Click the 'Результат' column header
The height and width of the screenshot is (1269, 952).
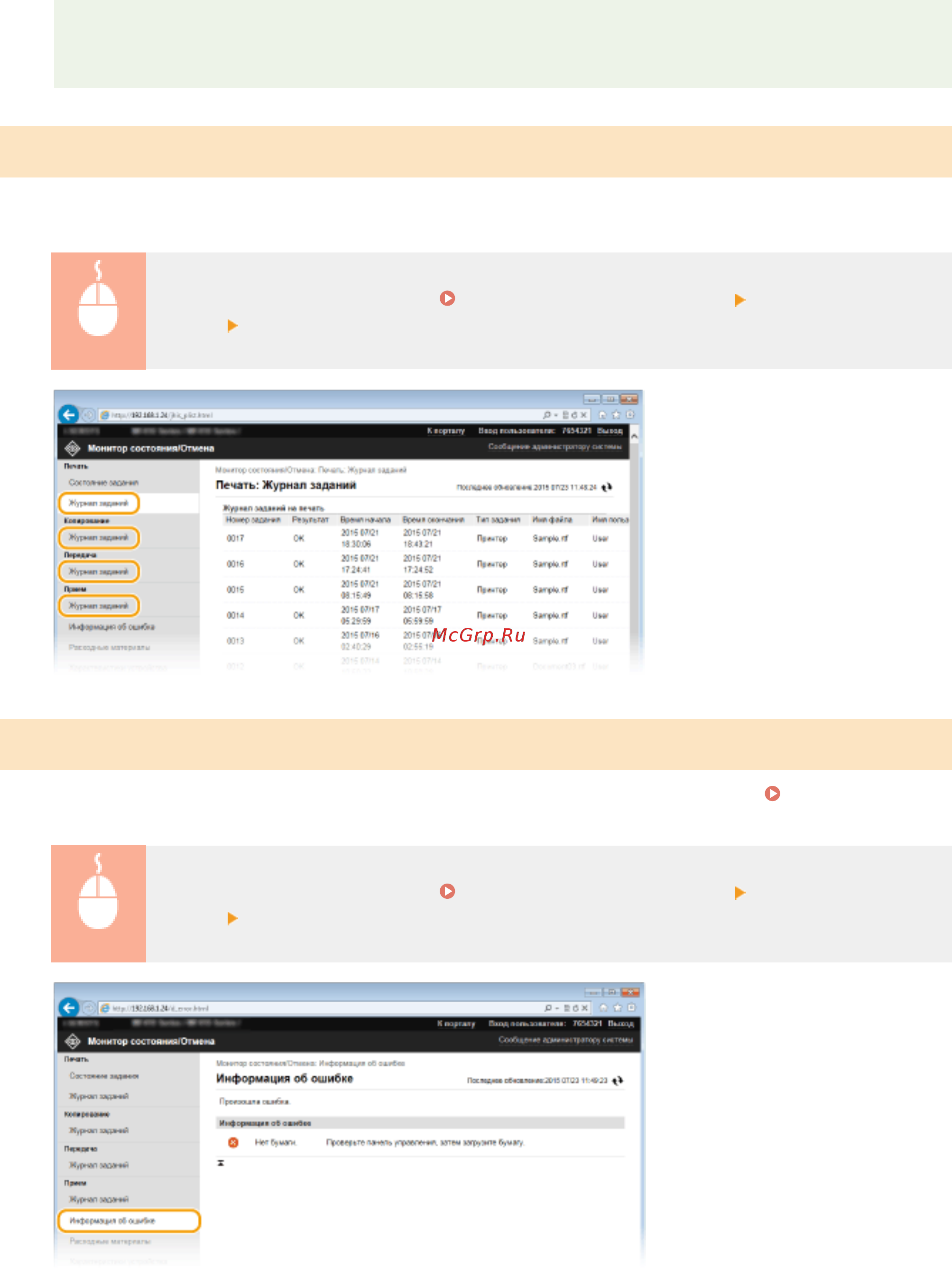(x=310, y=519)
